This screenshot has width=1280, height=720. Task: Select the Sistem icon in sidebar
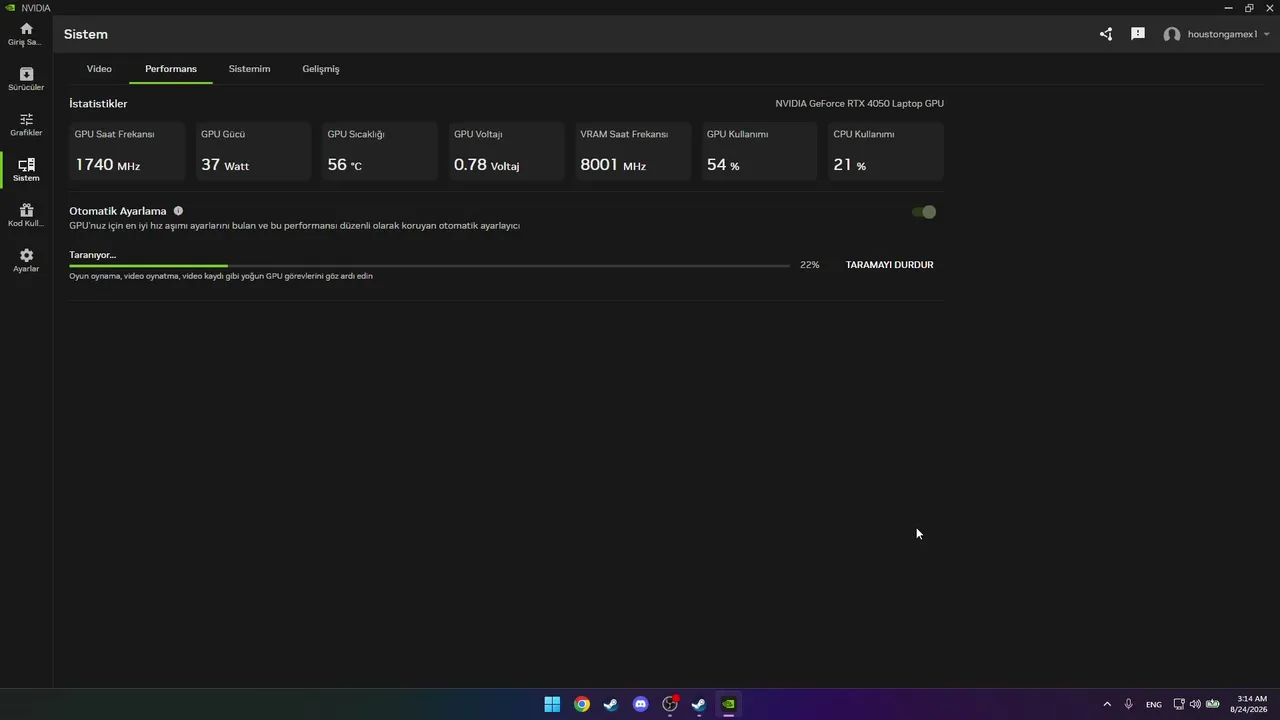26,165
